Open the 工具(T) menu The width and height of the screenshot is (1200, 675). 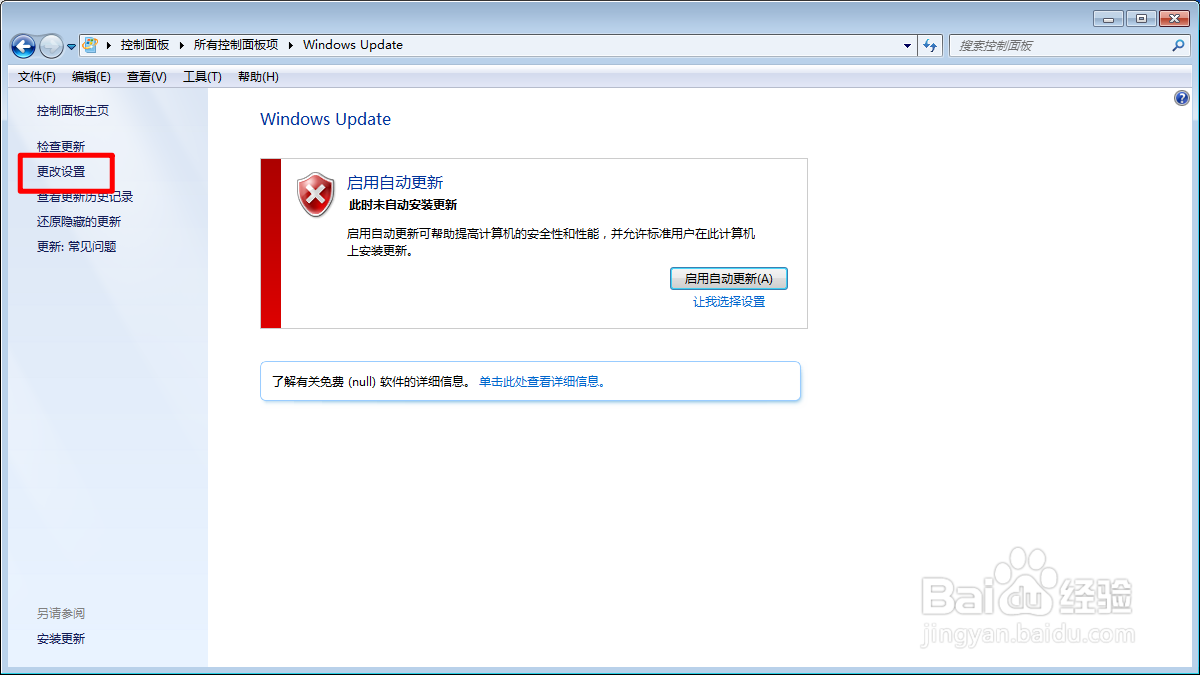(202, 77)
